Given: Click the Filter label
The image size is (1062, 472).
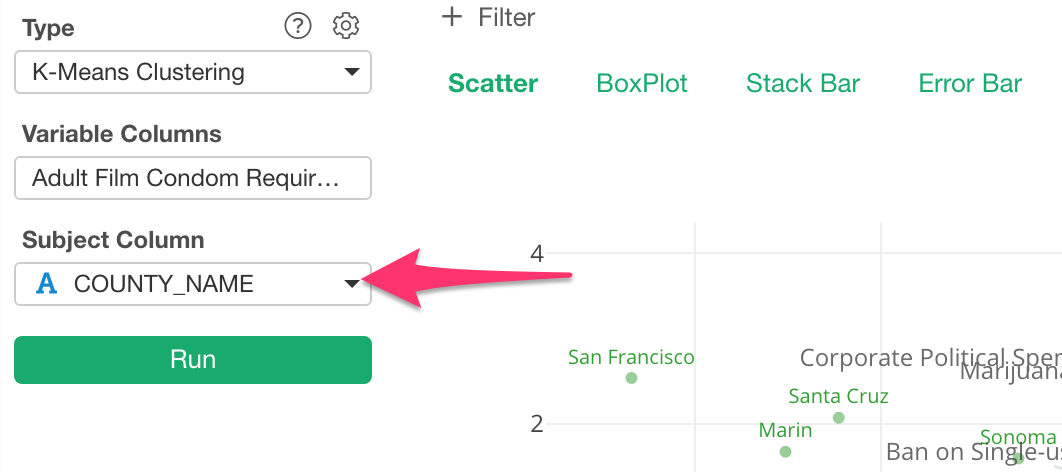Looking at the screenshot, I should point(507,17).
